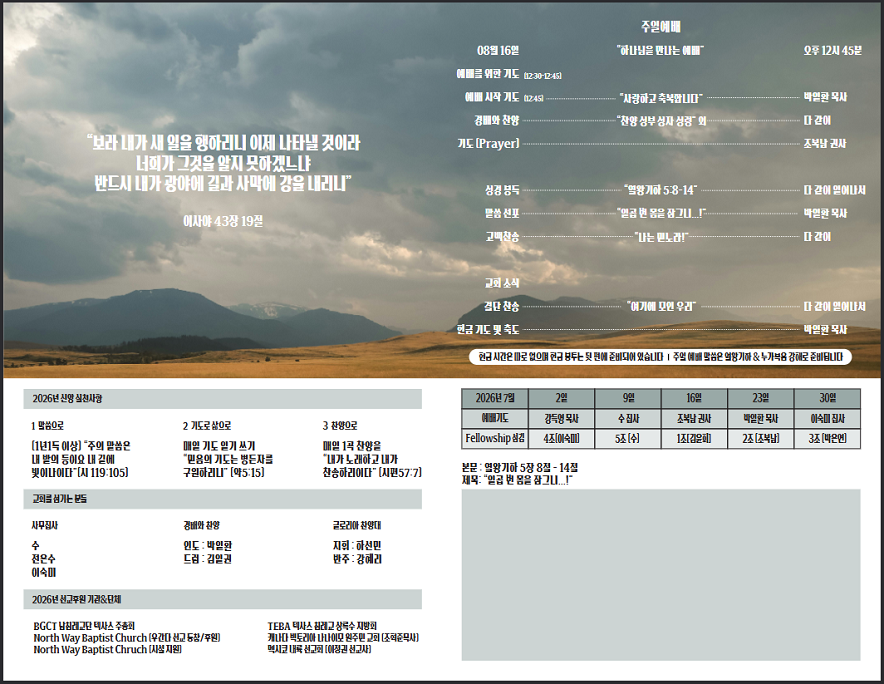Click the scripture reference '열왕기하 5:8-14'
The image size is (884, 684).
pyautogui.click(x=661, y=190)
